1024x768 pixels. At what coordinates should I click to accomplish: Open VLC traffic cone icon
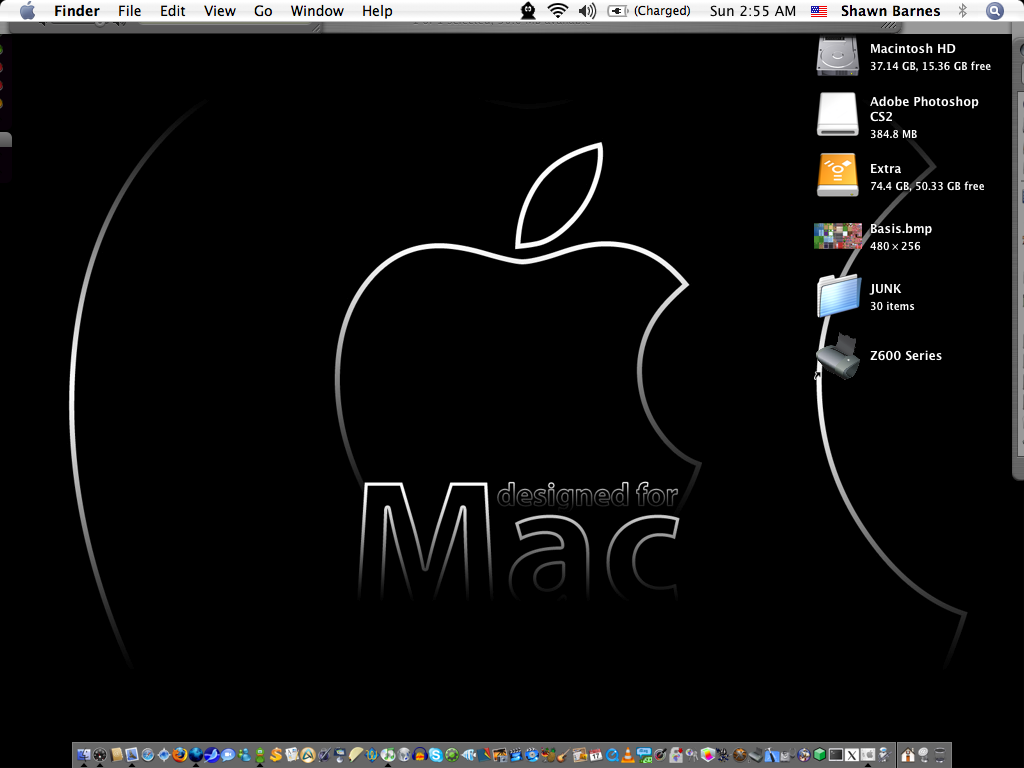[x=628, y=756]
